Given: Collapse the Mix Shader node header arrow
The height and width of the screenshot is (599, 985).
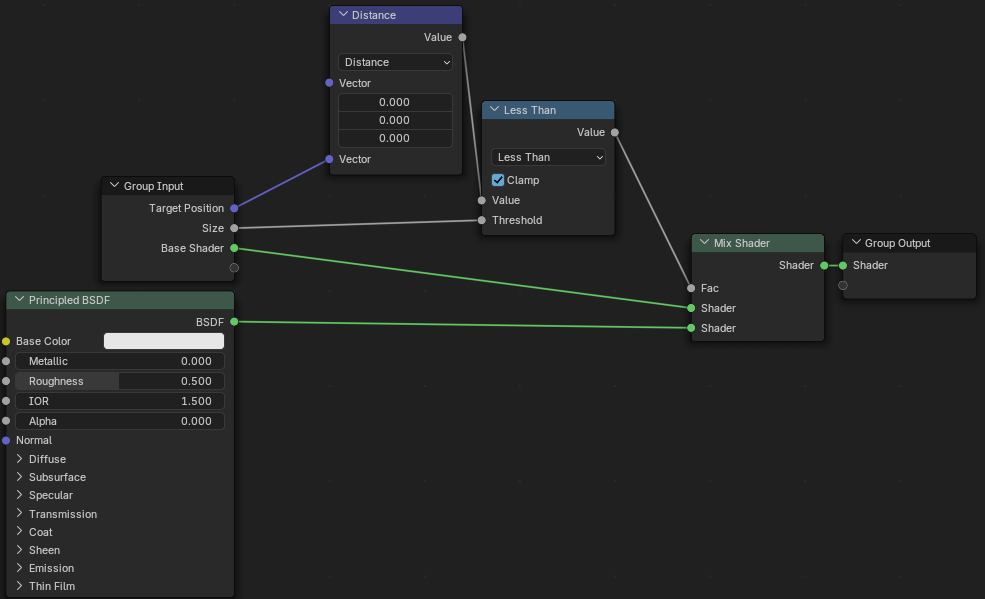Looking at the screenshot, I should click(x=705, y=243).
